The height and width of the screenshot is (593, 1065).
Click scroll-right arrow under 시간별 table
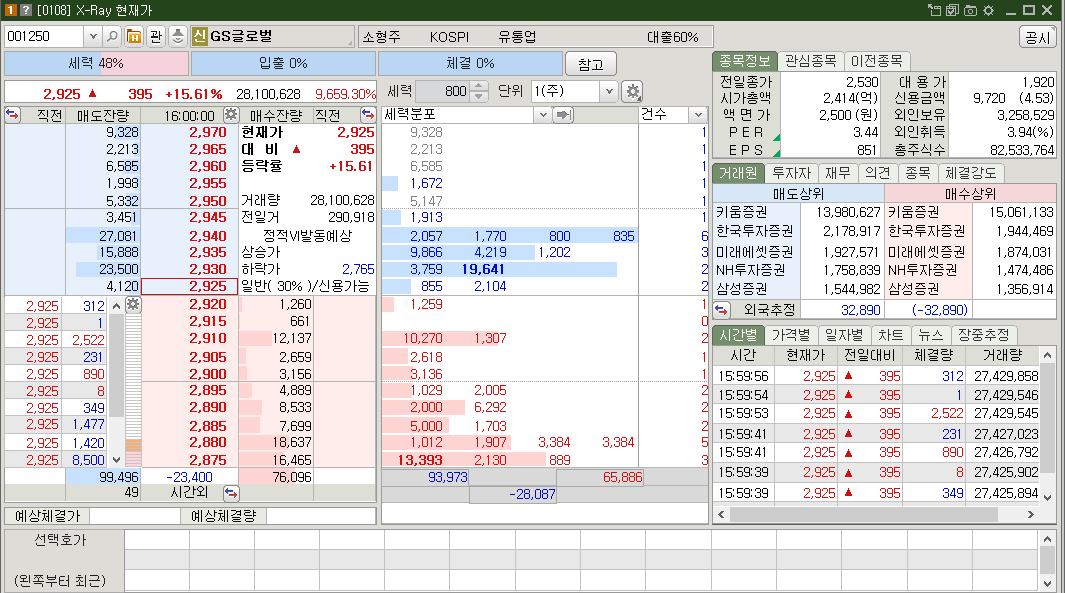[1030, 514]
